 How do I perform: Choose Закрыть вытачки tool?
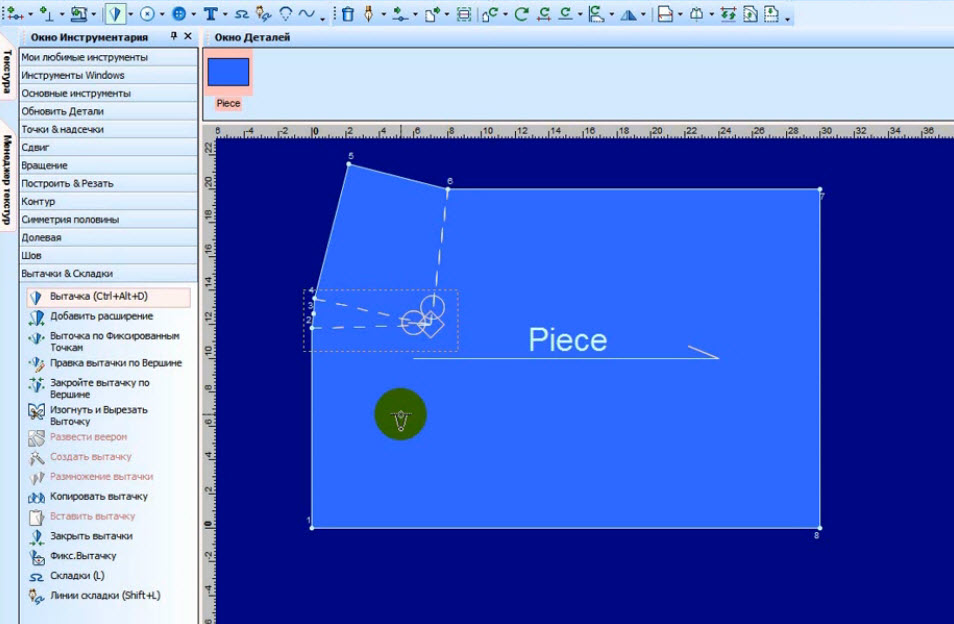[81, 536]
